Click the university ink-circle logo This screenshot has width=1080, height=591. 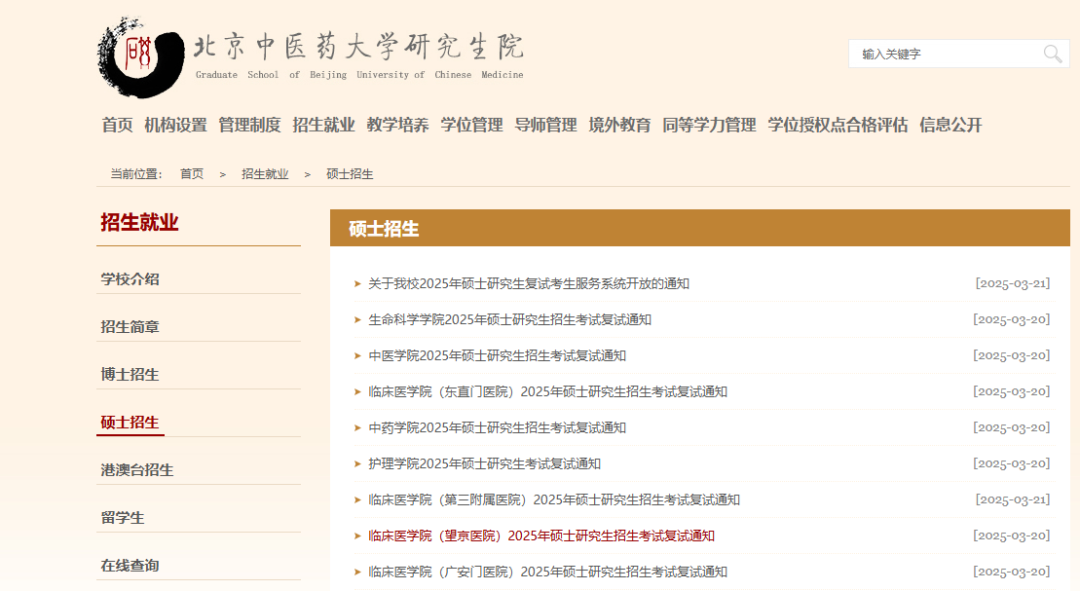tap(141, 56)
